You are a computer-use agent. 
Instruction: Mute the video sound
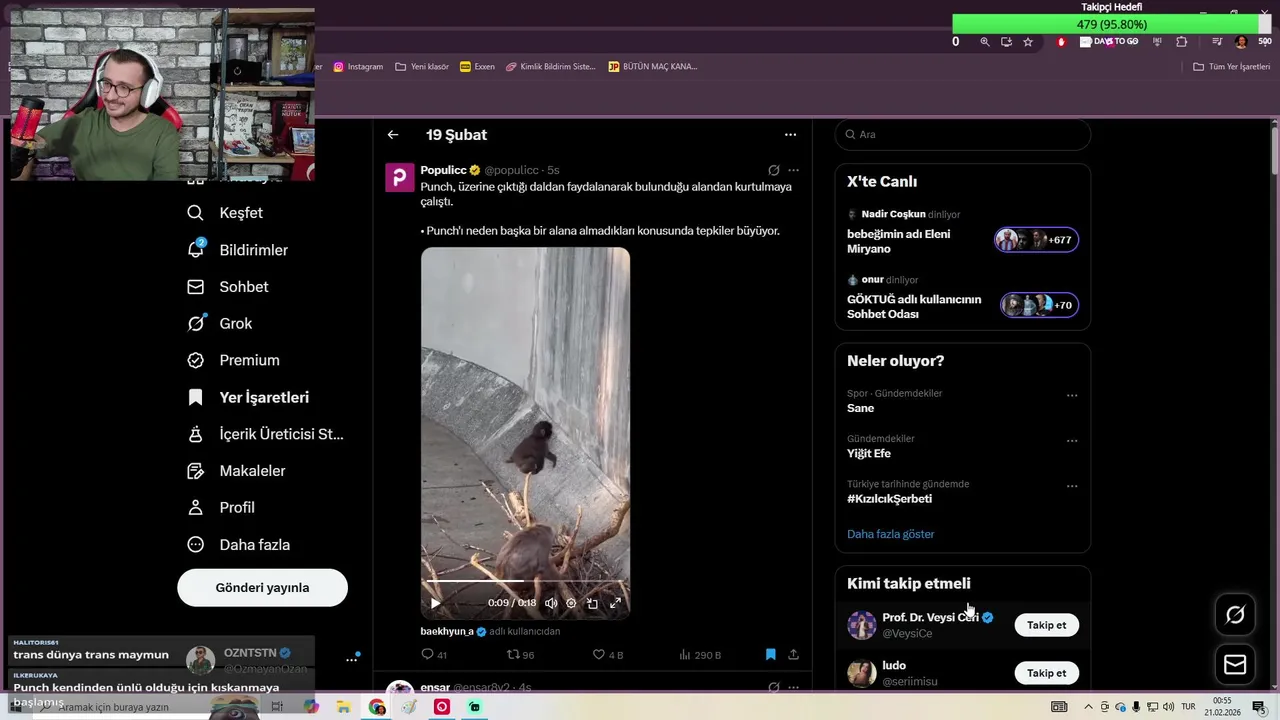pyautogui.click(x=551, y=603)
